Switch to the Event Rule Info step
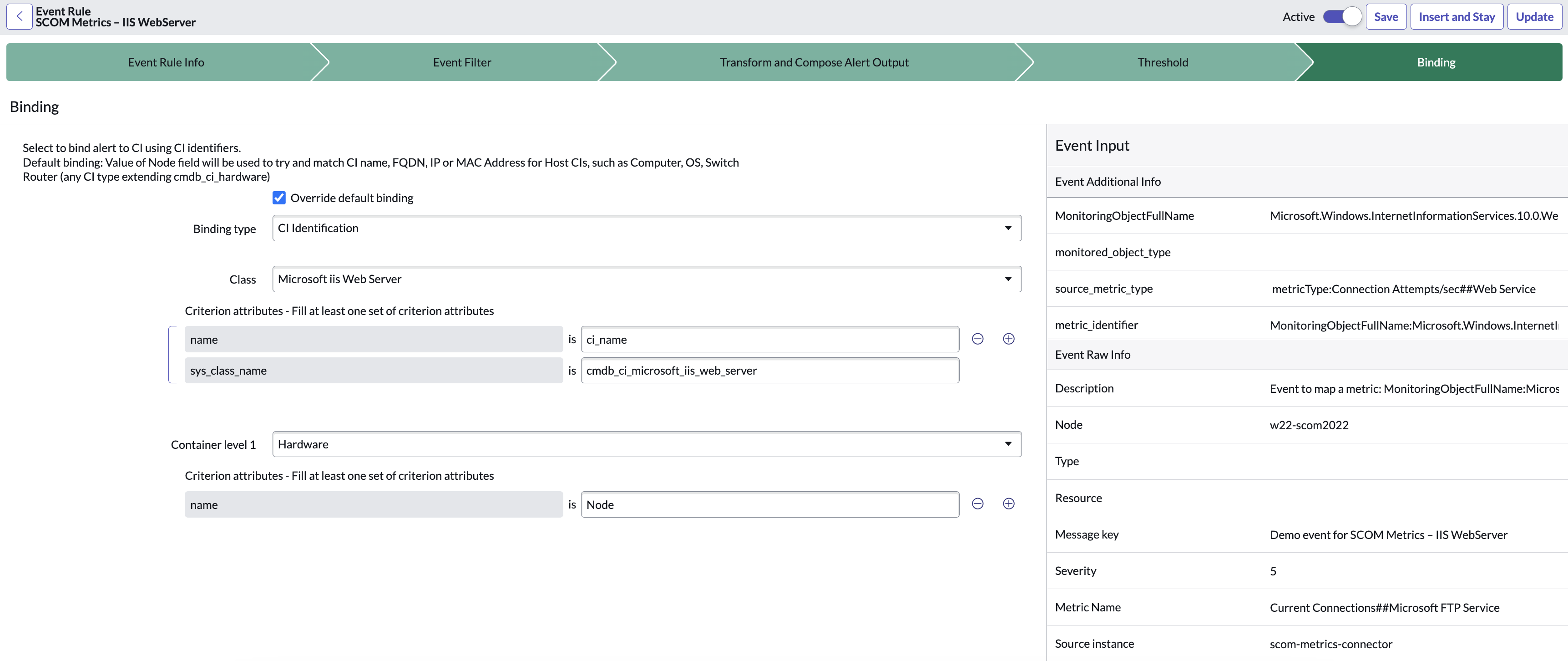Viewport: 1568px width, 661px height. coord(166,62)
